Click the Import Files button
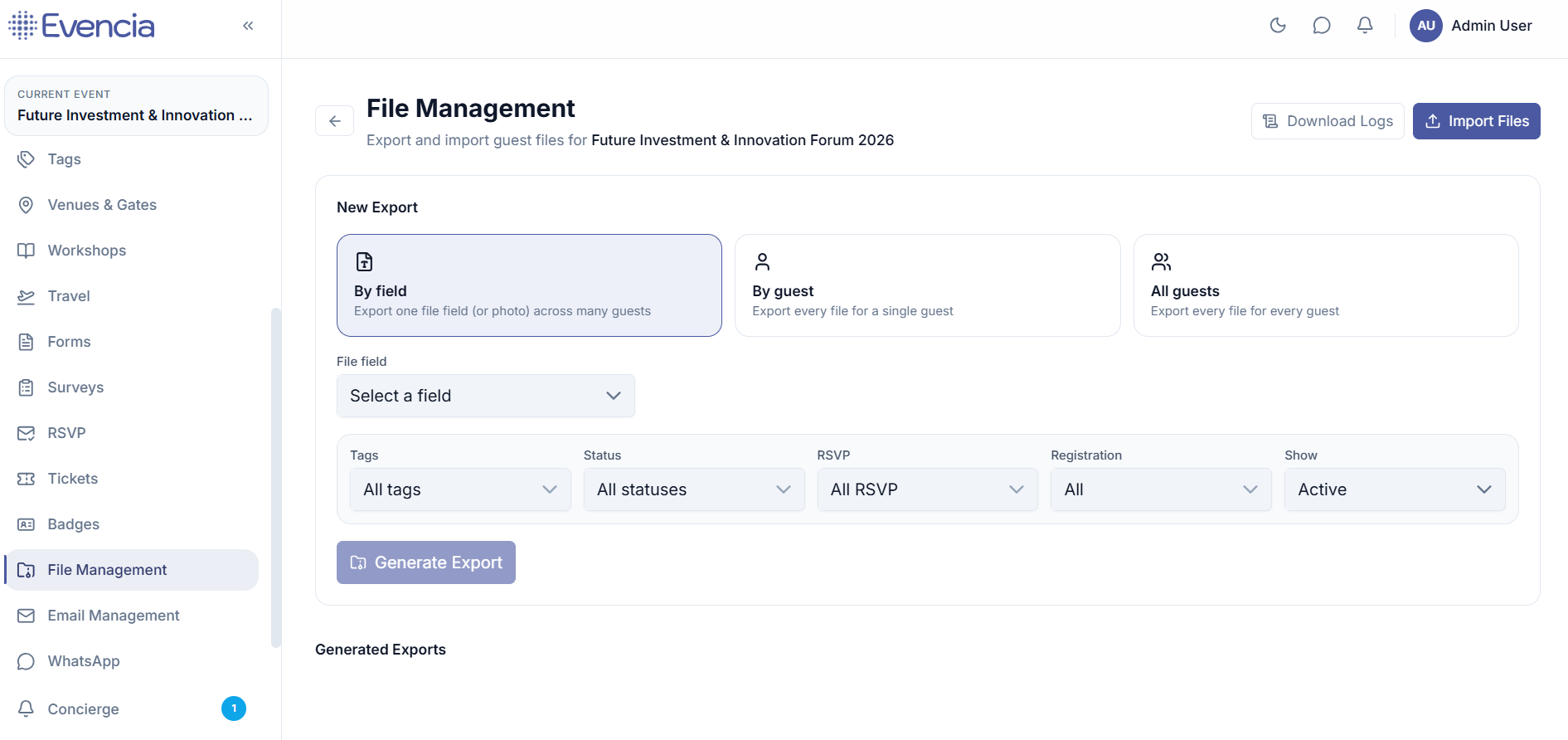Screen dimensions: 1568x740 tap(1477, 121)
